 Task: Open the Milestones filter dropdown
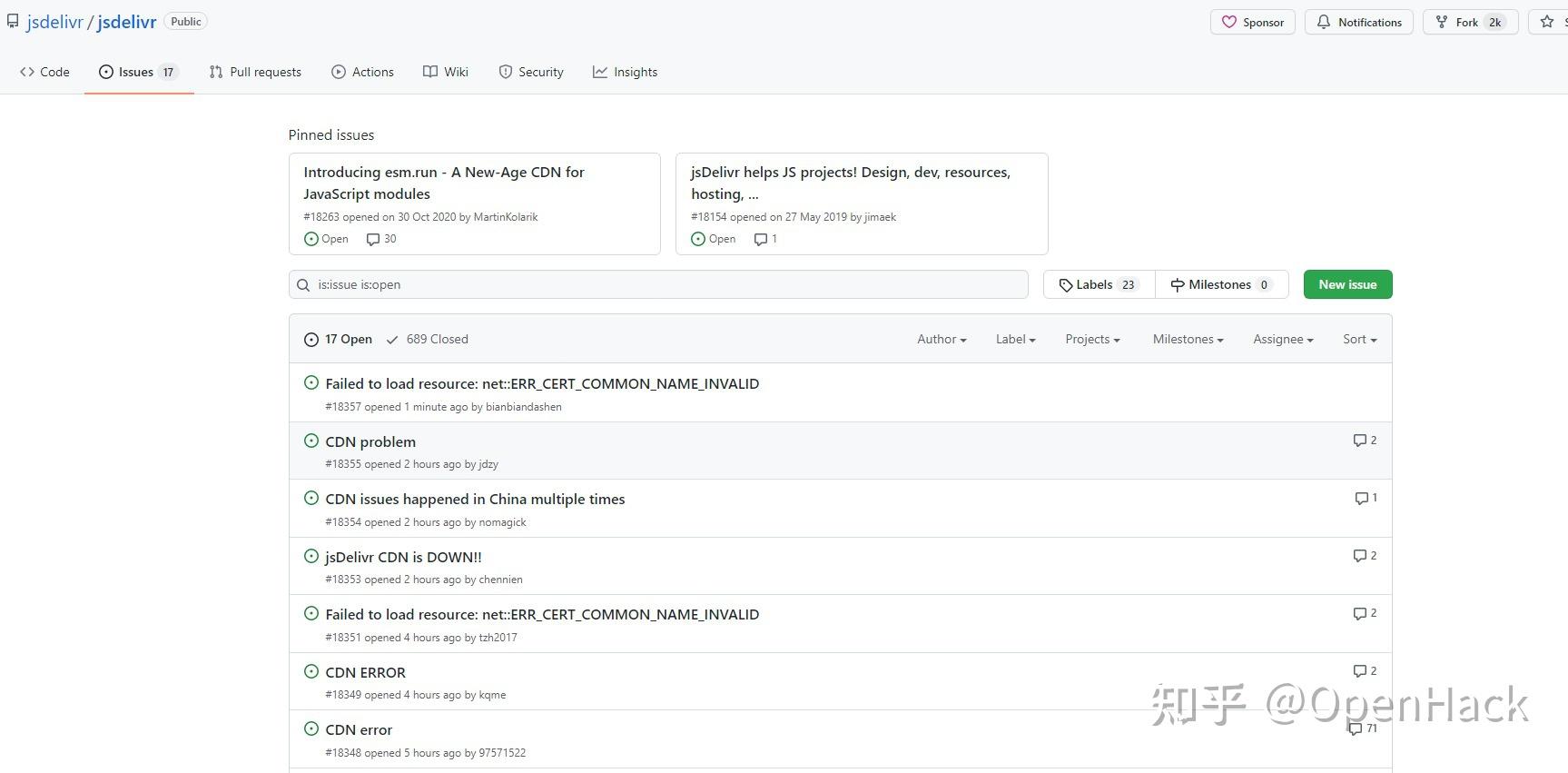pos(1188,339)
